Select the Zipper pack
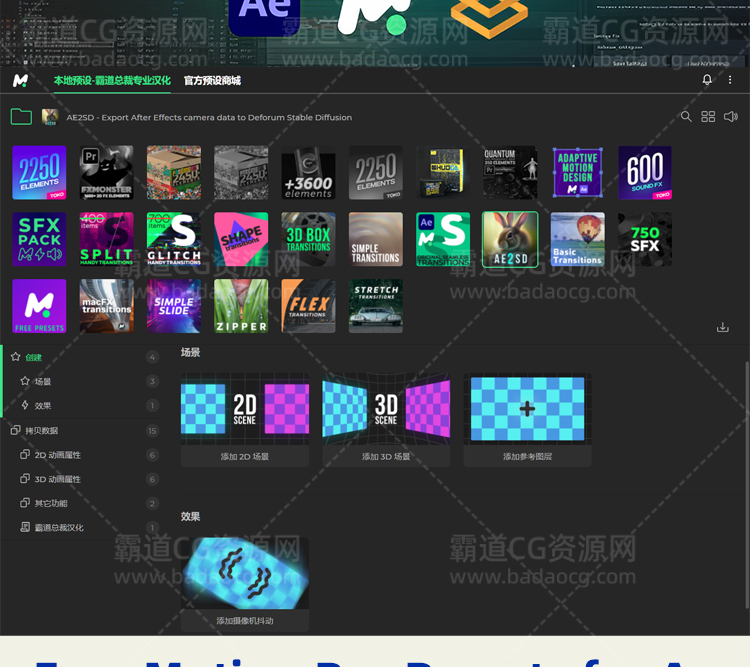The image size is (750, 667). coord(241,306)
